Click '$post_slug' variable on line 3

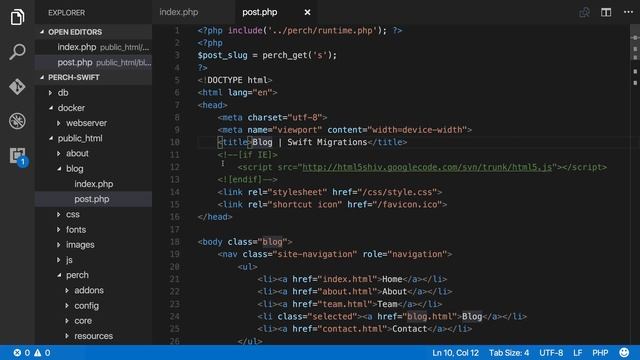pyautogui.click(x=222, y=55)
